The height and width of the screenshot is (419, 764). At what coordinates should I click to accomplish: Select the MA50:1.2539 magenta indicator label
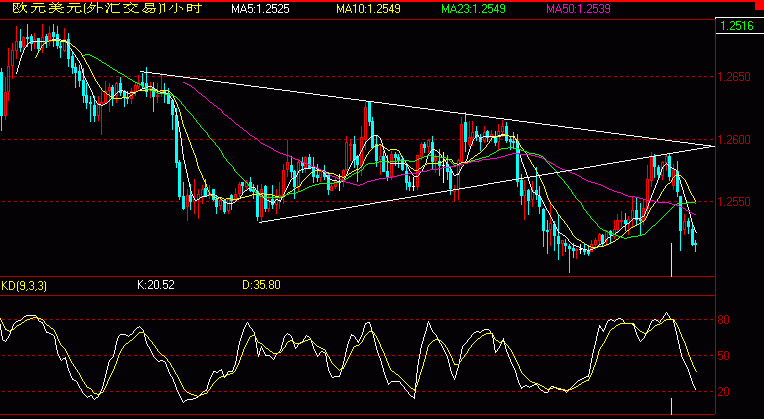(x=578, y=9)
